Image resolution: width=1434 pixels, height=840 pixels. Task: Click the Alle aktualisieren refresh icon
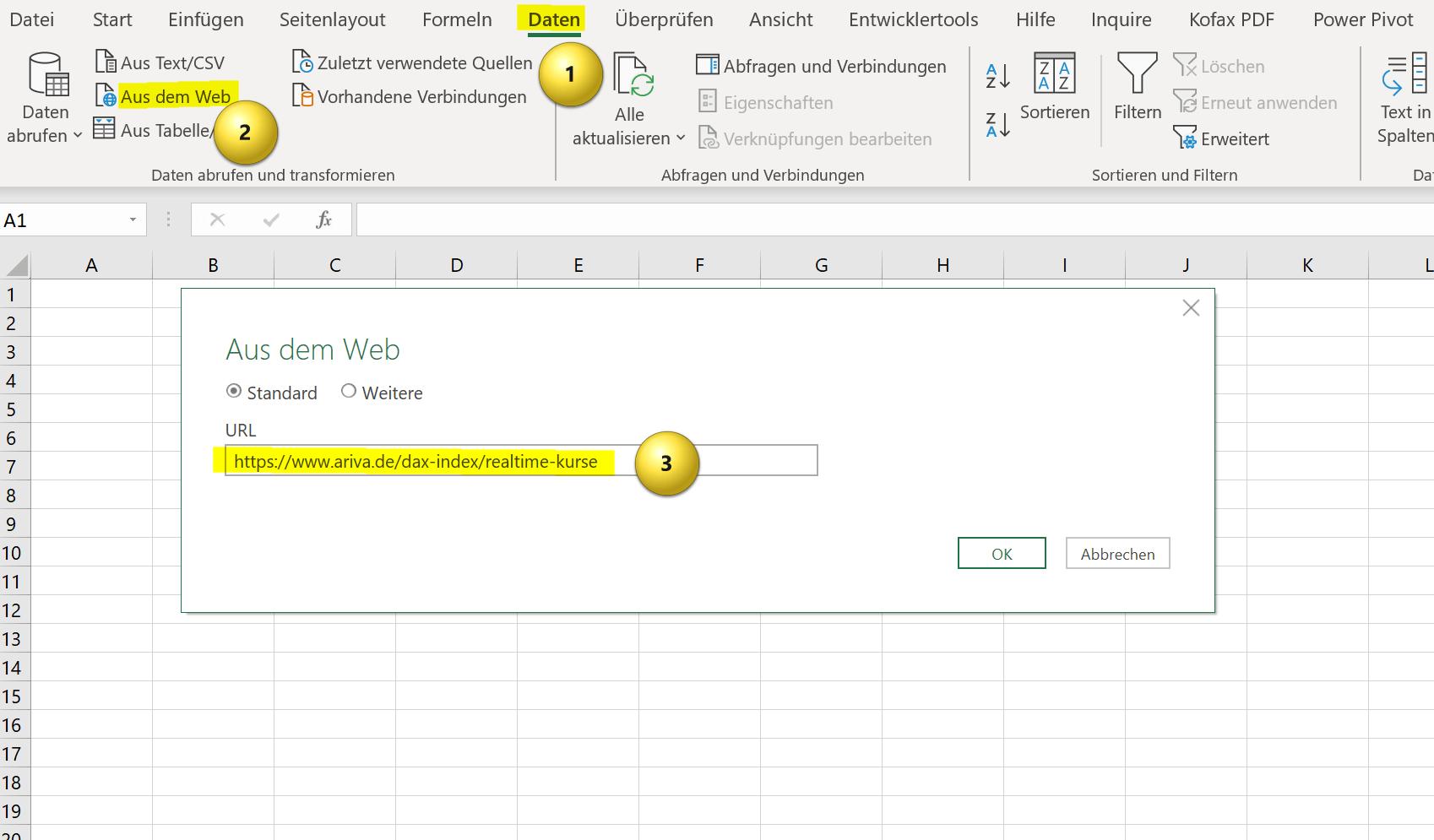pos(633,74)
